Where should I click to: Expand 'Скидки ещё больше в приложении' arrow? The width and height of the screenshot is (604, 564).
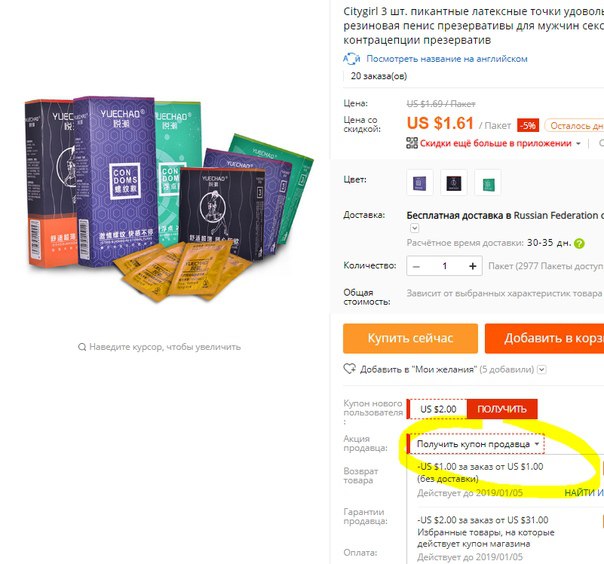point(578,143)
